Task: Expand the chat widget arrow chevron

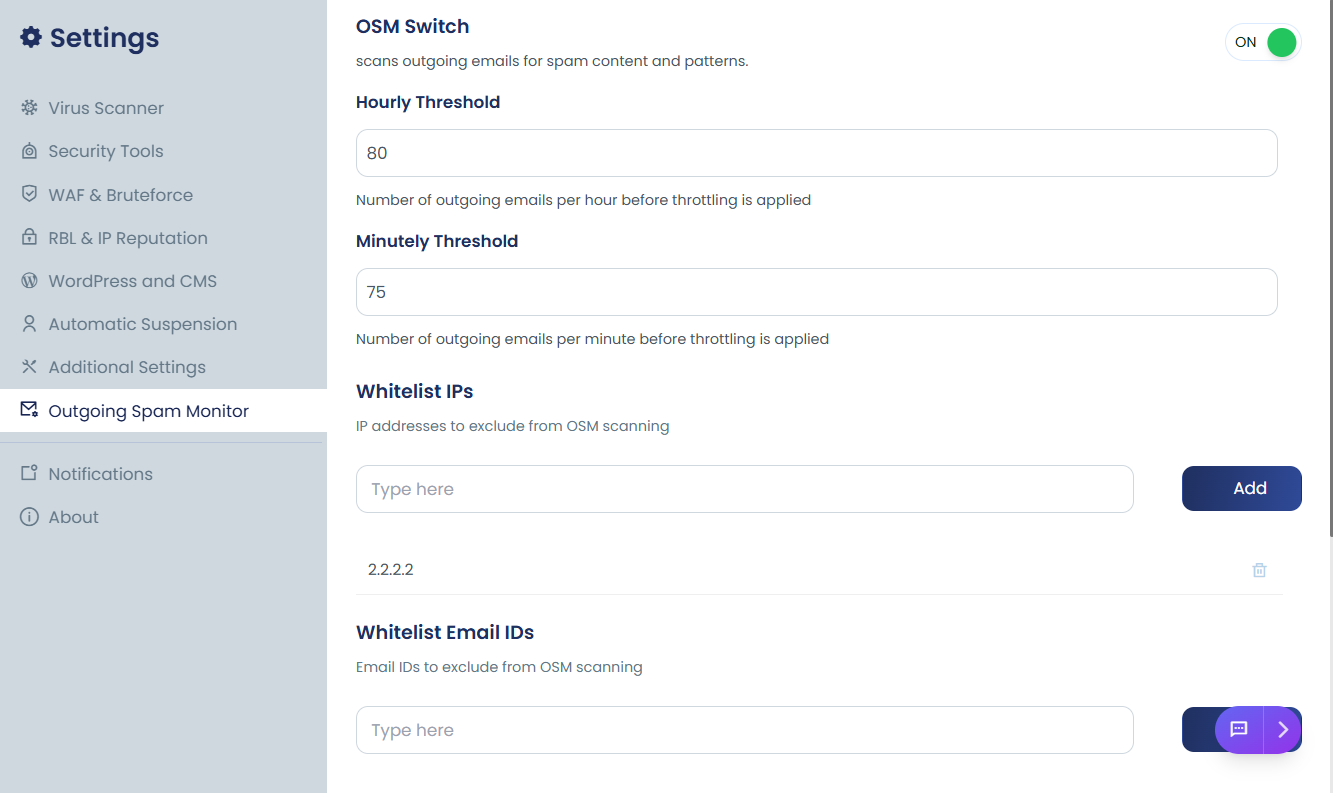Action: [x=1283, y=730]
